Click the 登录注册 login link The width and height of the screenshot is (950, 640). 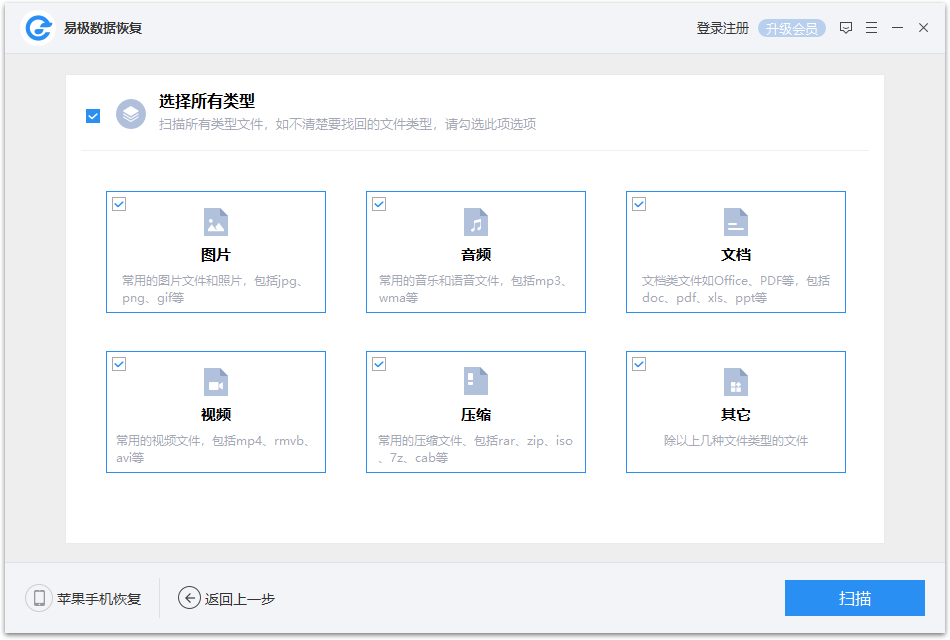(722, 27)
